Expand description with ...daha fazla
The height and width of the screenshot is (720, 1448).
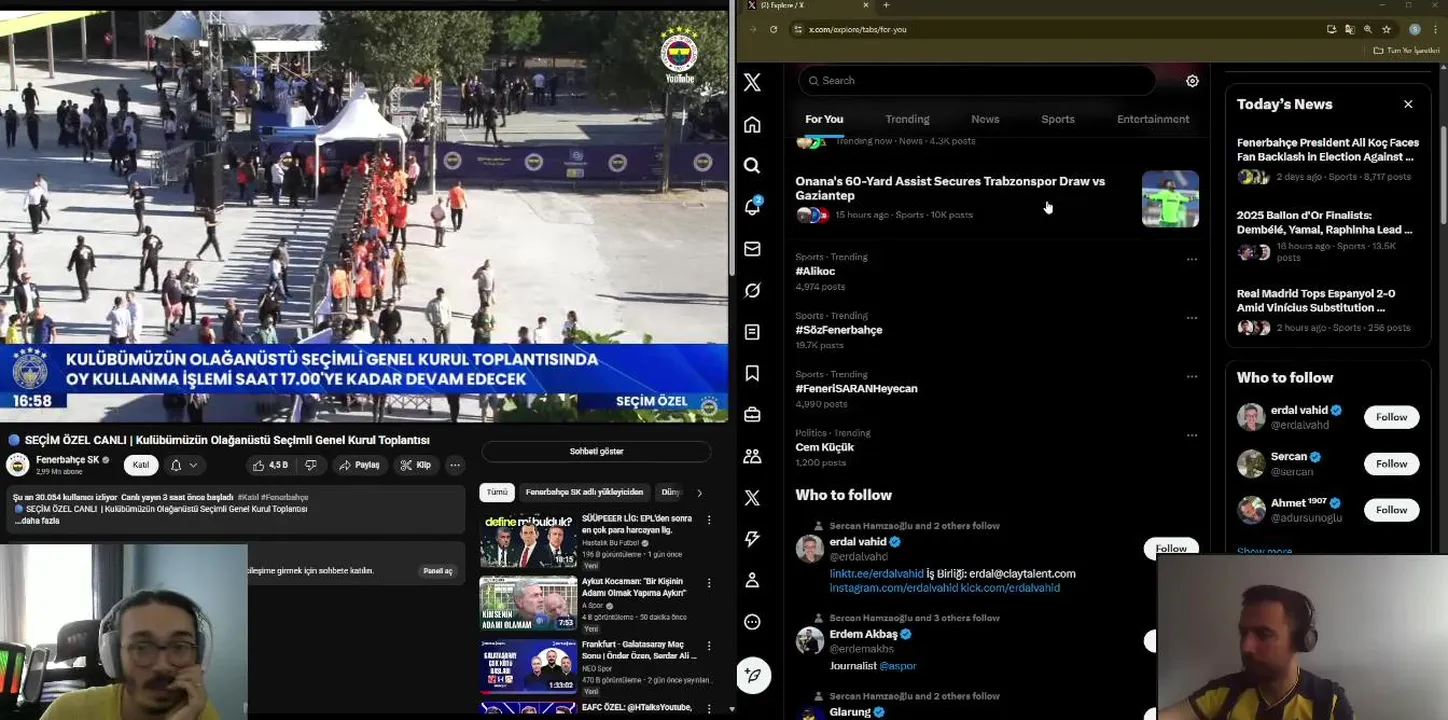[37, 521]
